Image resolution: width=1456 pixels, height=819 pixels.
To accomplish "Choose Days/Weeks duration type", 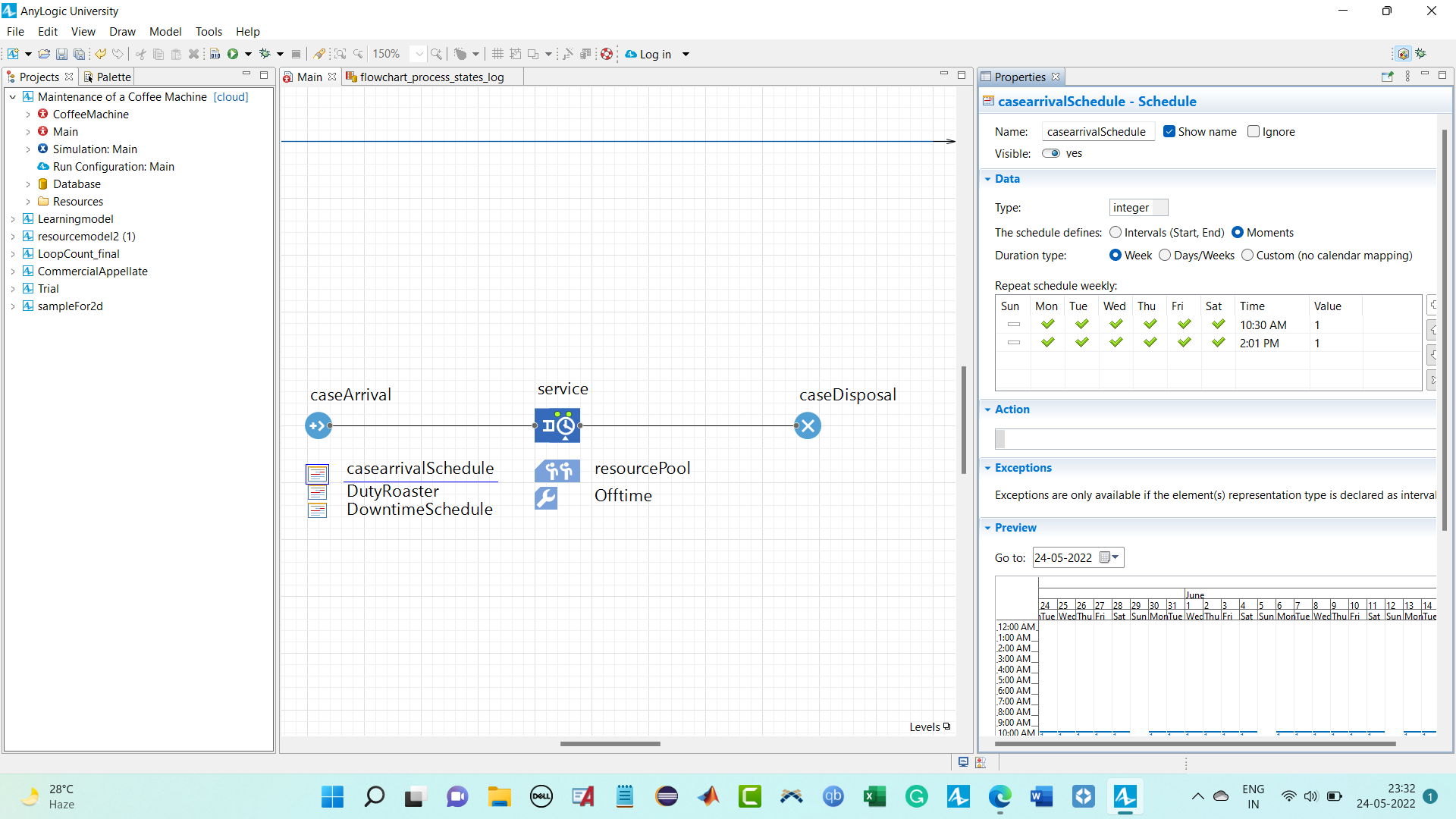I will [x=1165, y=256].
